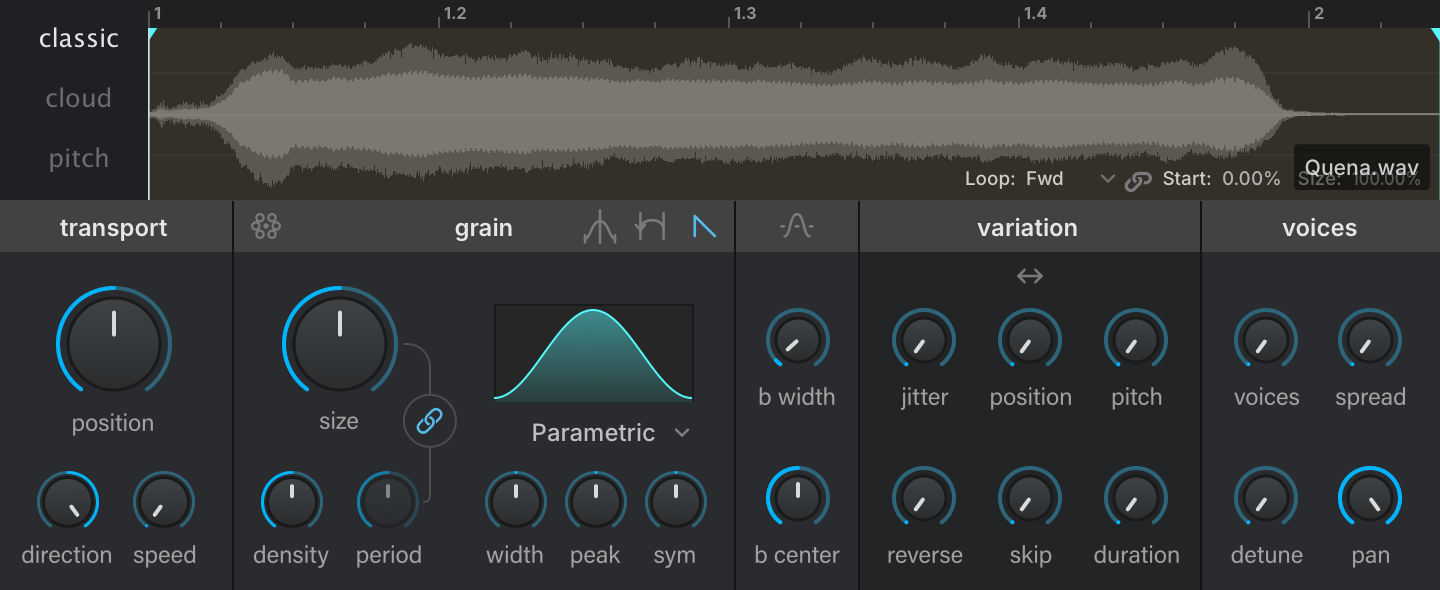This screenshot has height=590, width=1440.
Task: Click the transport position knob
Action: (114, 343)
